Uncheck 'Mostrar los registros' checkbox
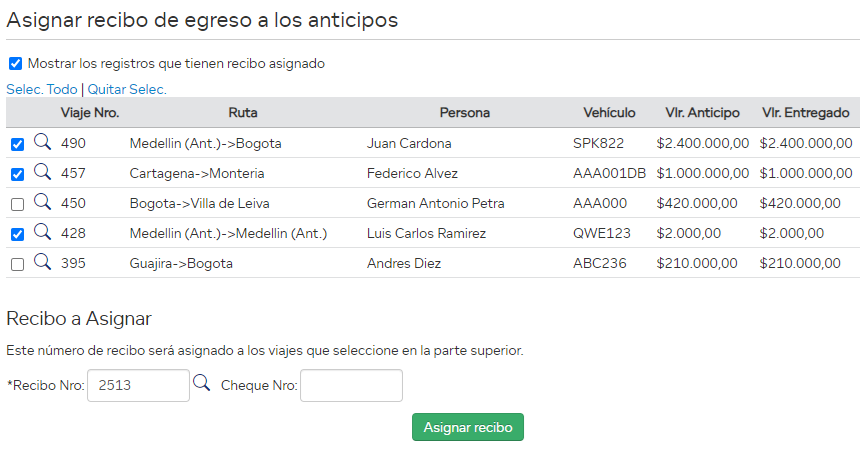 click(x=15, y=63)
